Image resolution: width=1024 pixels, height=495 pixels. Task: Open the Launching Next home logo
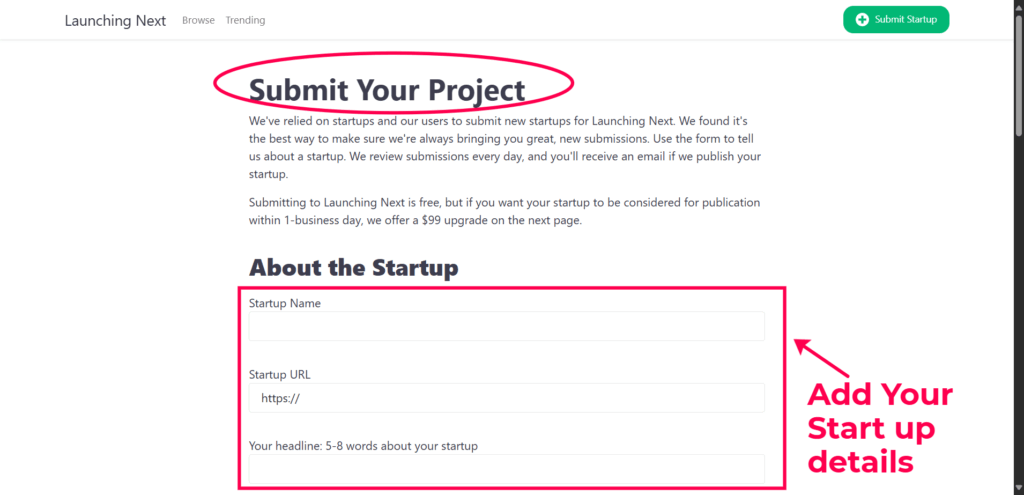coord(116,20)
